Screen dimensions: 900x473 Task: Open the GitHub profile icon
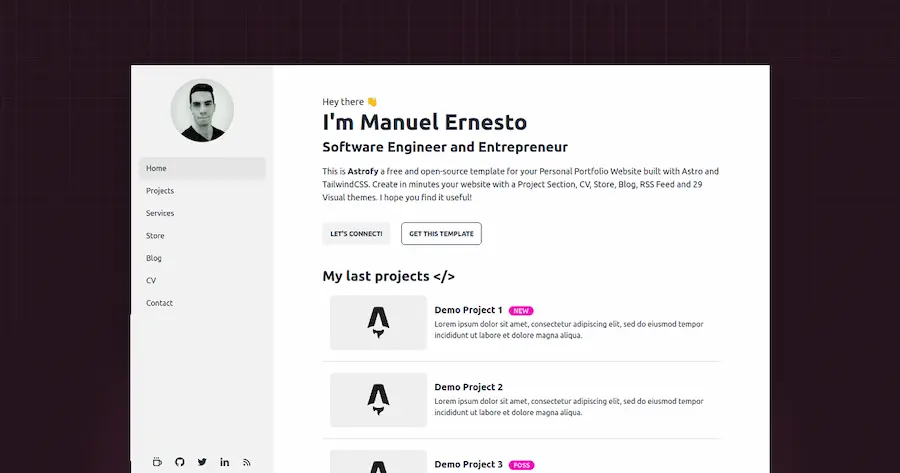click(180, 462)
